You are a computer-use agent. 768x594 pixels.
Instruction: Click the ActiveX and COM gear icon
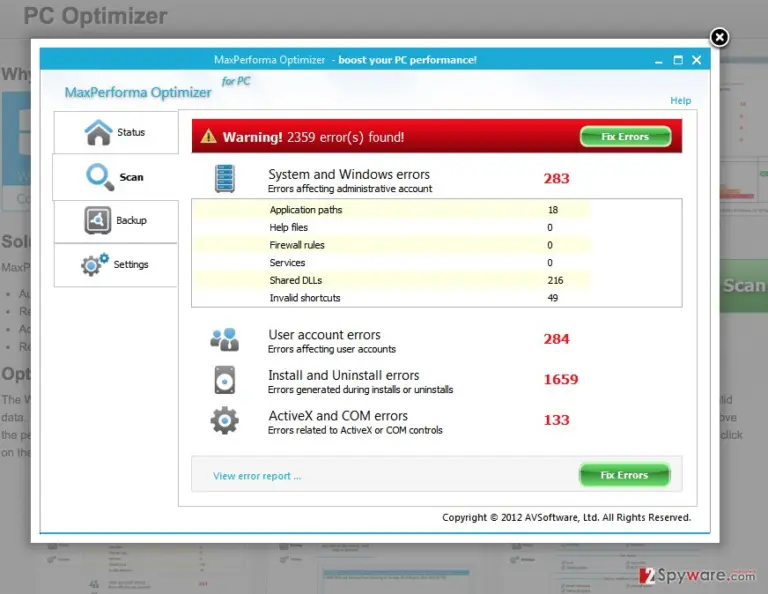pos(225,421)
